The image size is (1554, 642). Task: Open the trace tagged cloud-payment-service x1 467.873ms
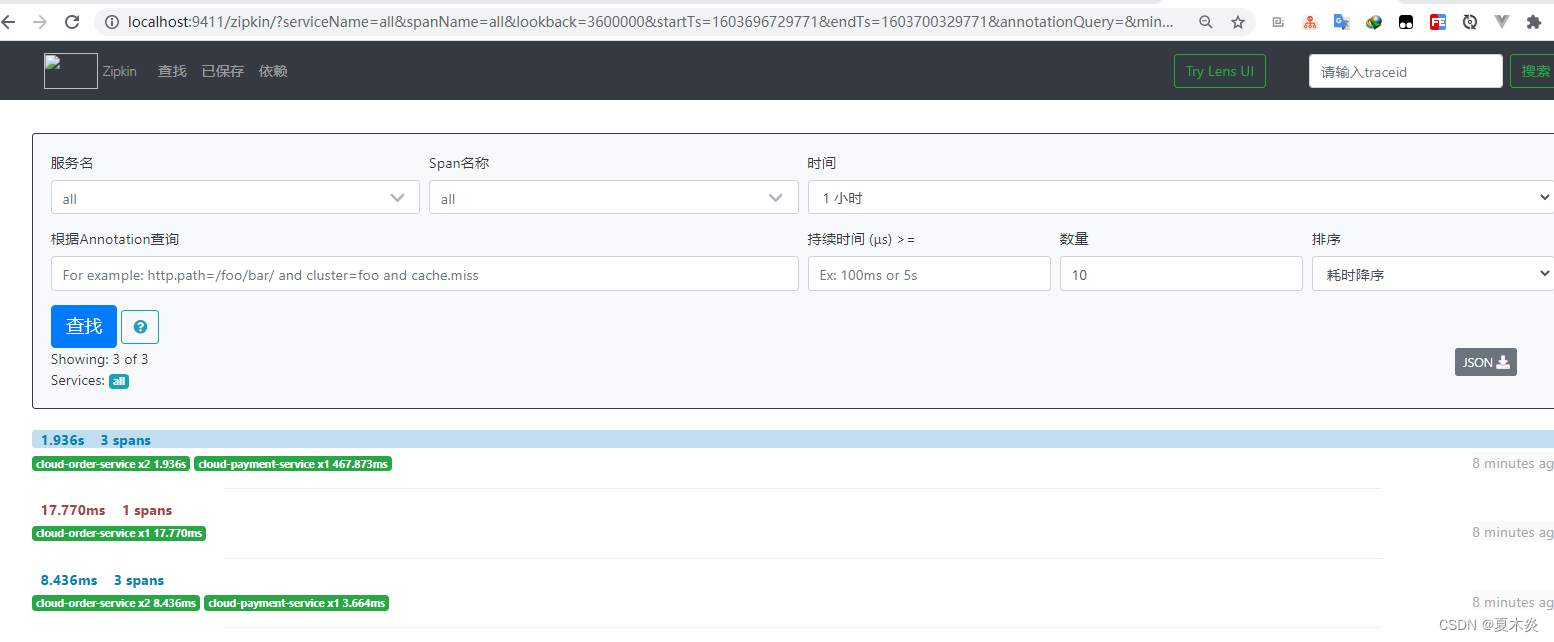point(293,463)
